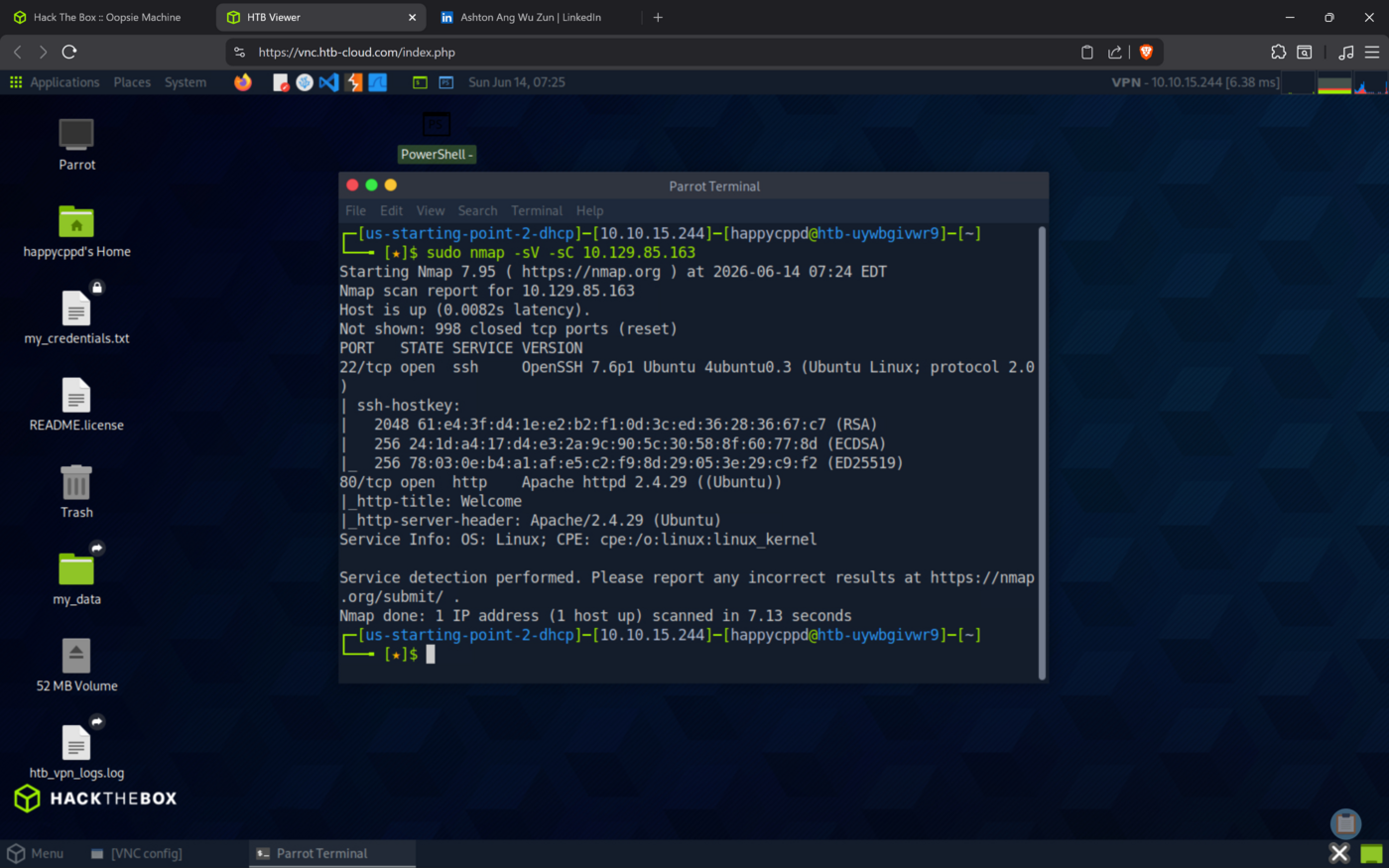This screenshot has height=868, width=1389.
Task: Click the green workspace square bottom right
Action: pos(1371,853)
